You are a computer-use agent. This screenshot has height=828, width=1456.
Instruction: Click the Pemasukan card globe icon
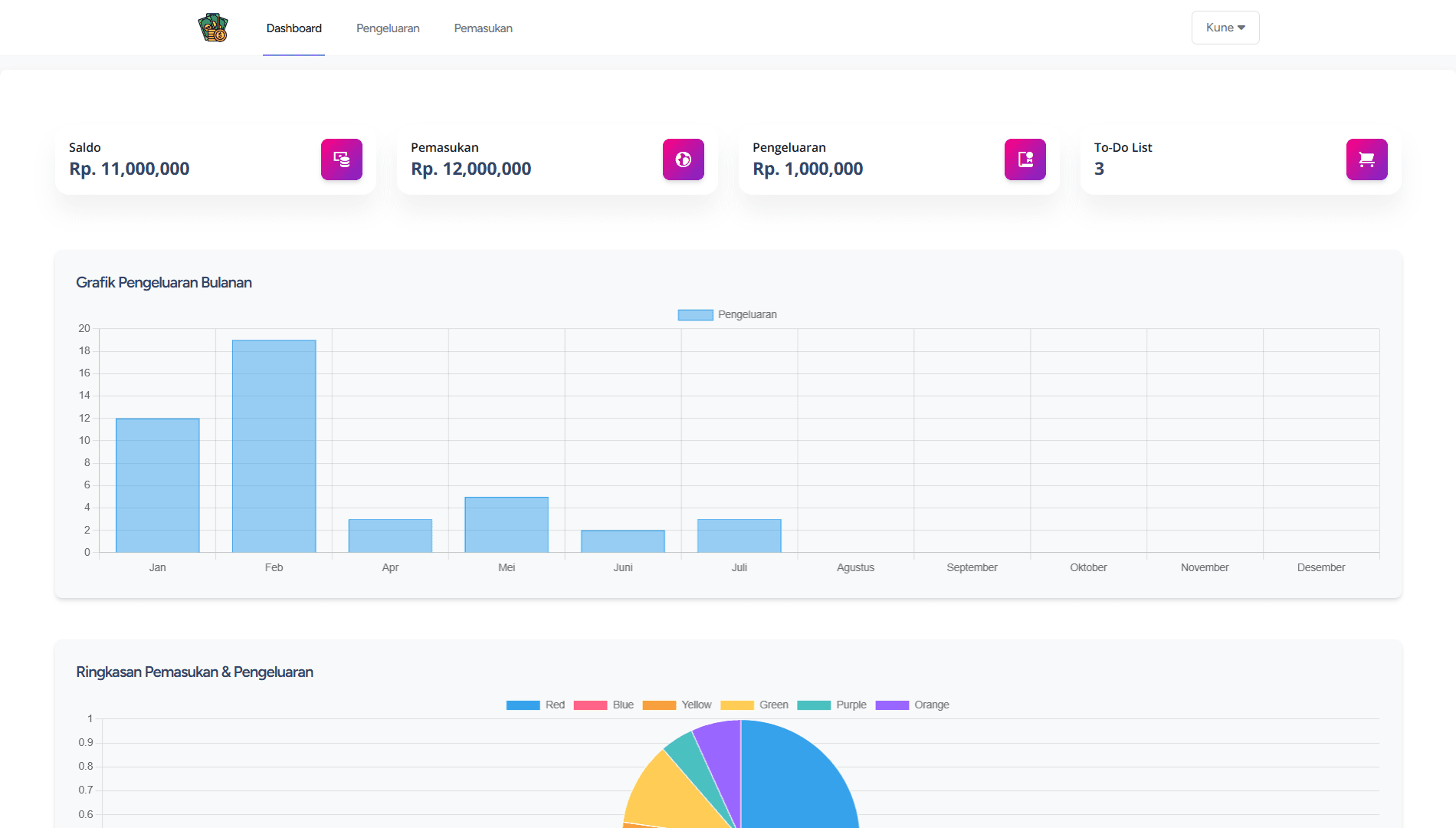(x=684, y=159)
